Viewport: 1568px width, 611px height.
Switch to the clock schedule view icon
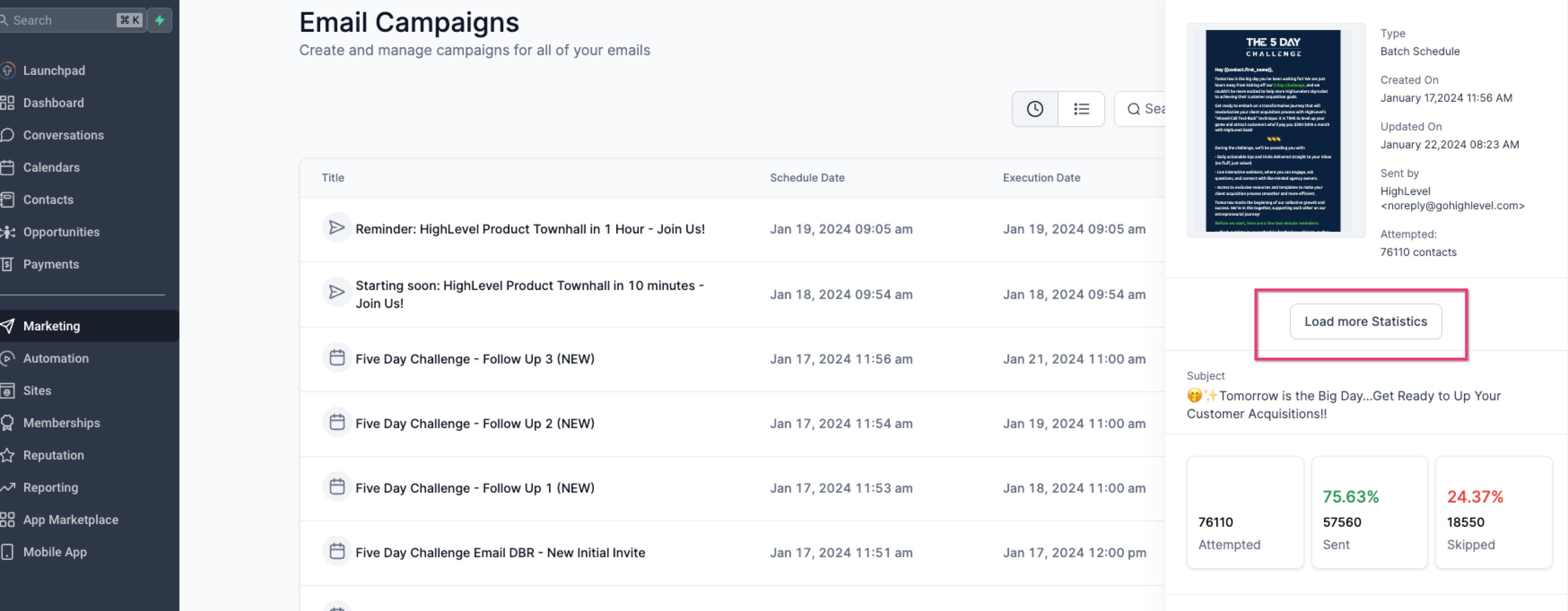1035,109
